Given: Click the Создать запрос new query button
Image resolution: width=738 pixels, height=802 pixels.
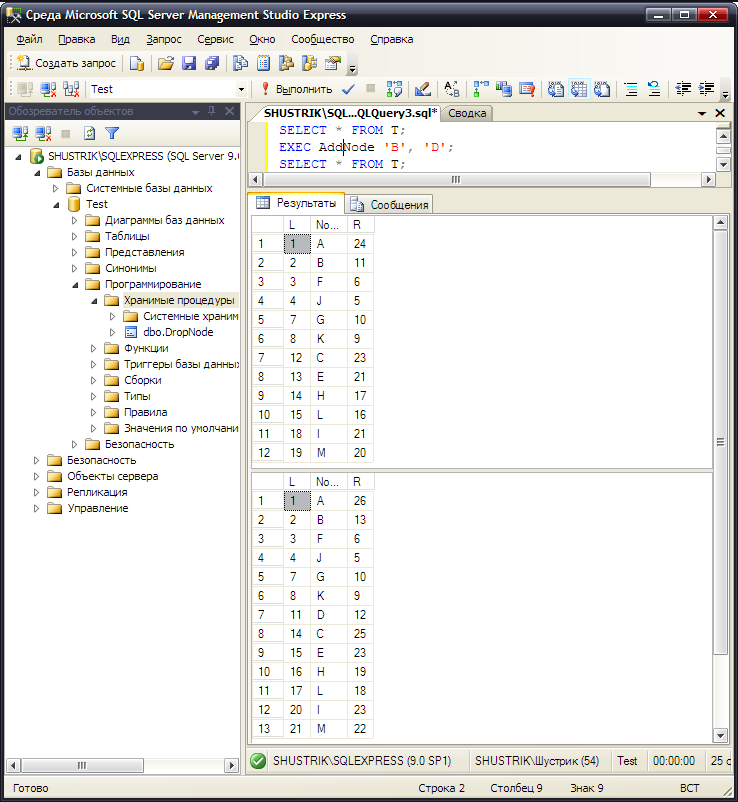Looking at the screenshot, I should point(67,63).
